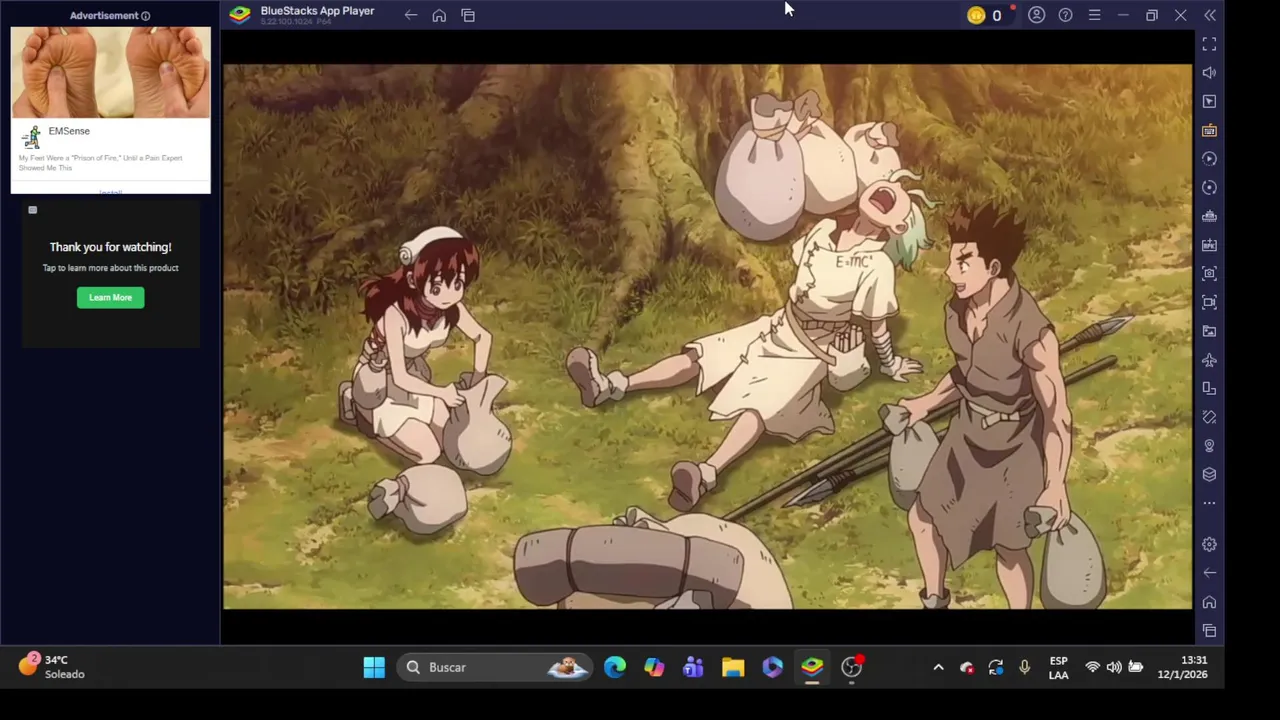
Task: Open the ESP LAA language switcher
Action: tap(1058, 667)
